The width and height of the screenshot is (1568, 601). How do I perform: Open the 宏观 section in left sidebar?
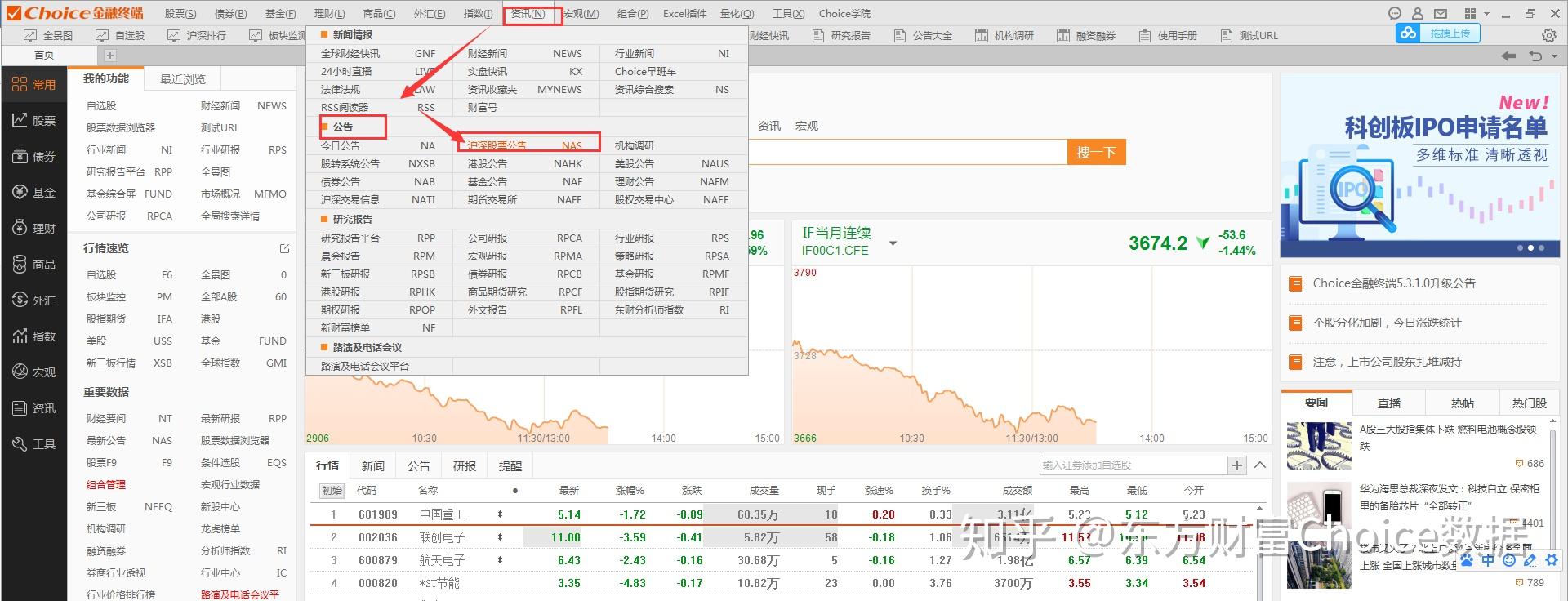tap(33, 372)
